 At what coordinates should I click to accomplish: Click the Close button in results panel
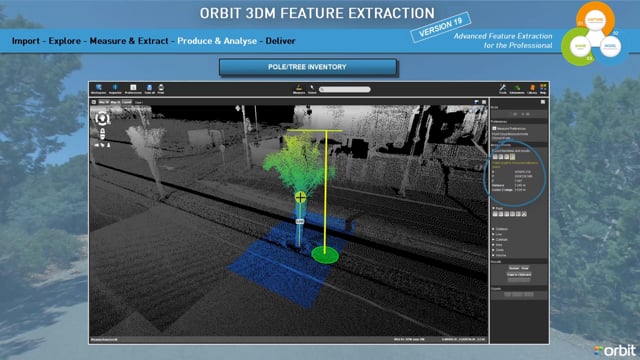click(525, 268)
